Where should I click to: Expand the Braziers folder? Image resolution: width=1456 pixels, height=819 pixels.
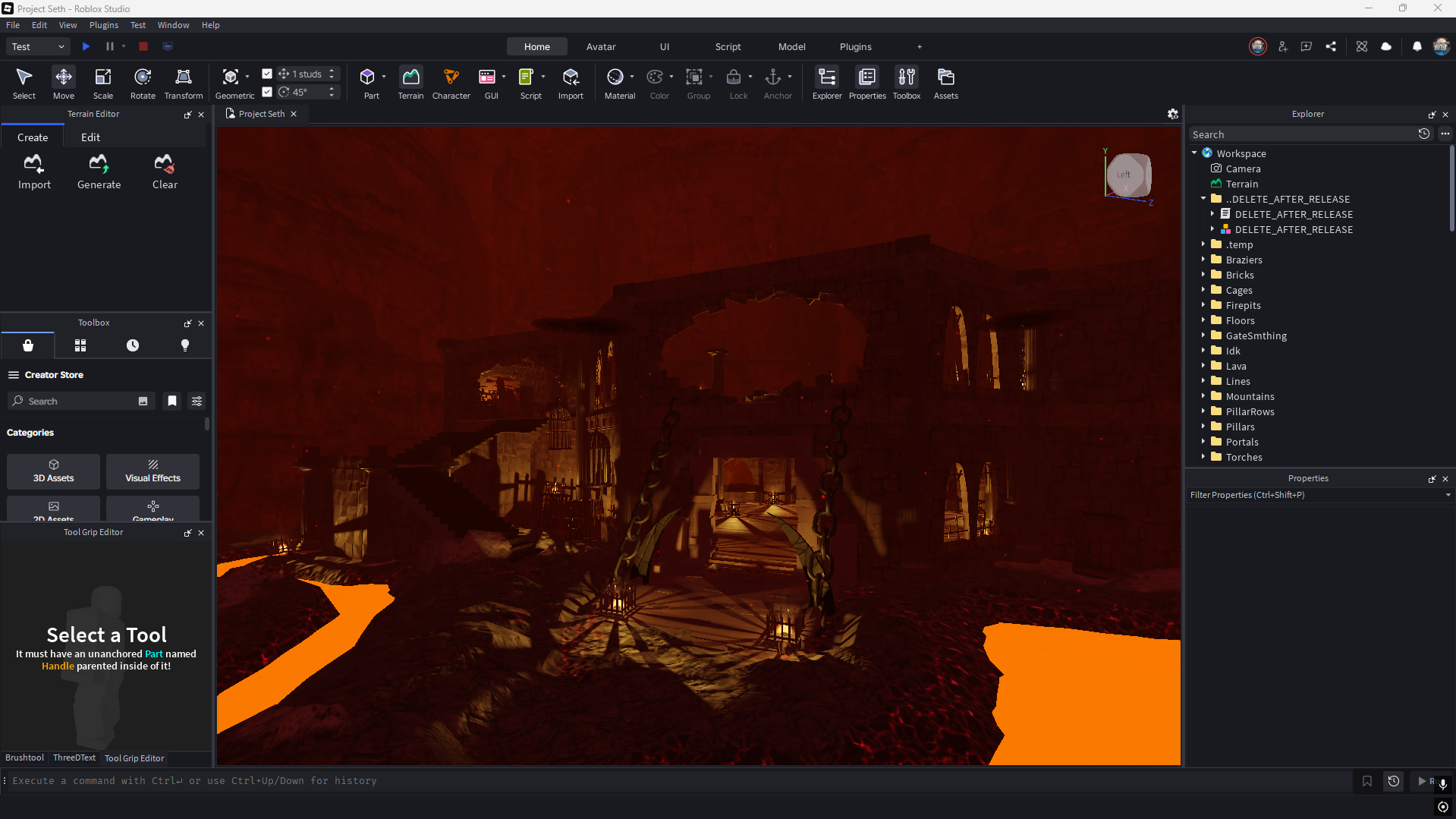tap(1203, 260)
